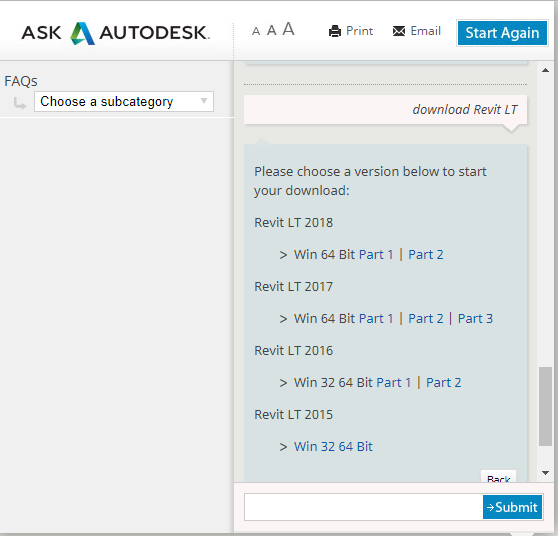Download Revit LT 2017 Part 2
This screenshot has height=536, width=558.
point(426,319)
